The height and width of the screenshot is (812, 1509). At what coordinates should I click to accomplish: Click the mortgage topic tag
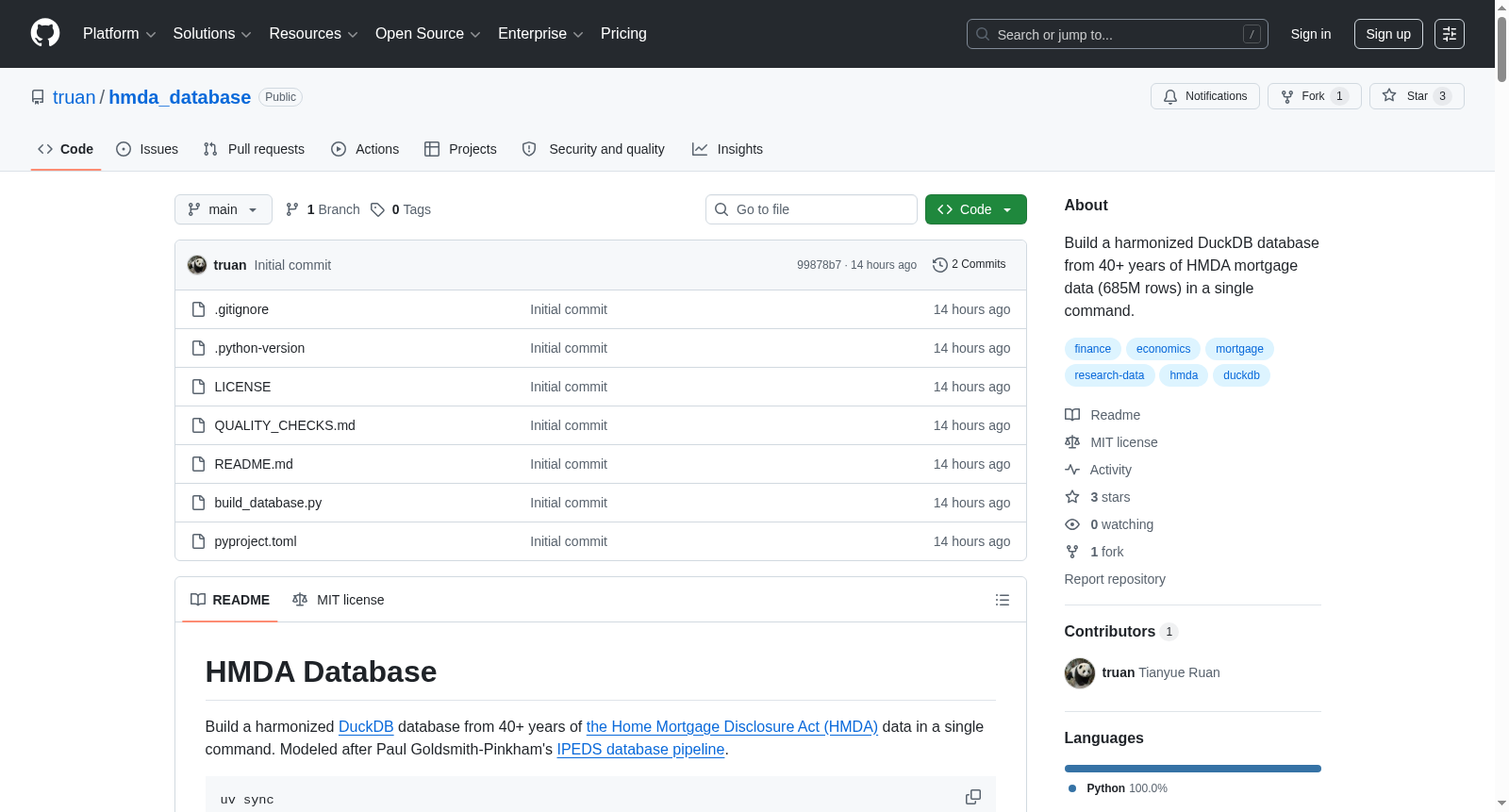1239,349
